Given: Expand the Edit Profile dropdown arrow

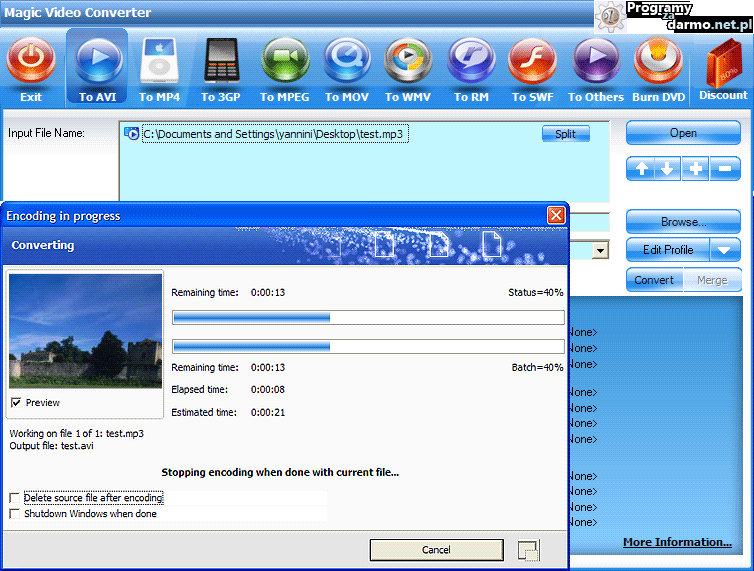Looking at the screenshot, I should click(x=725, y=250).
